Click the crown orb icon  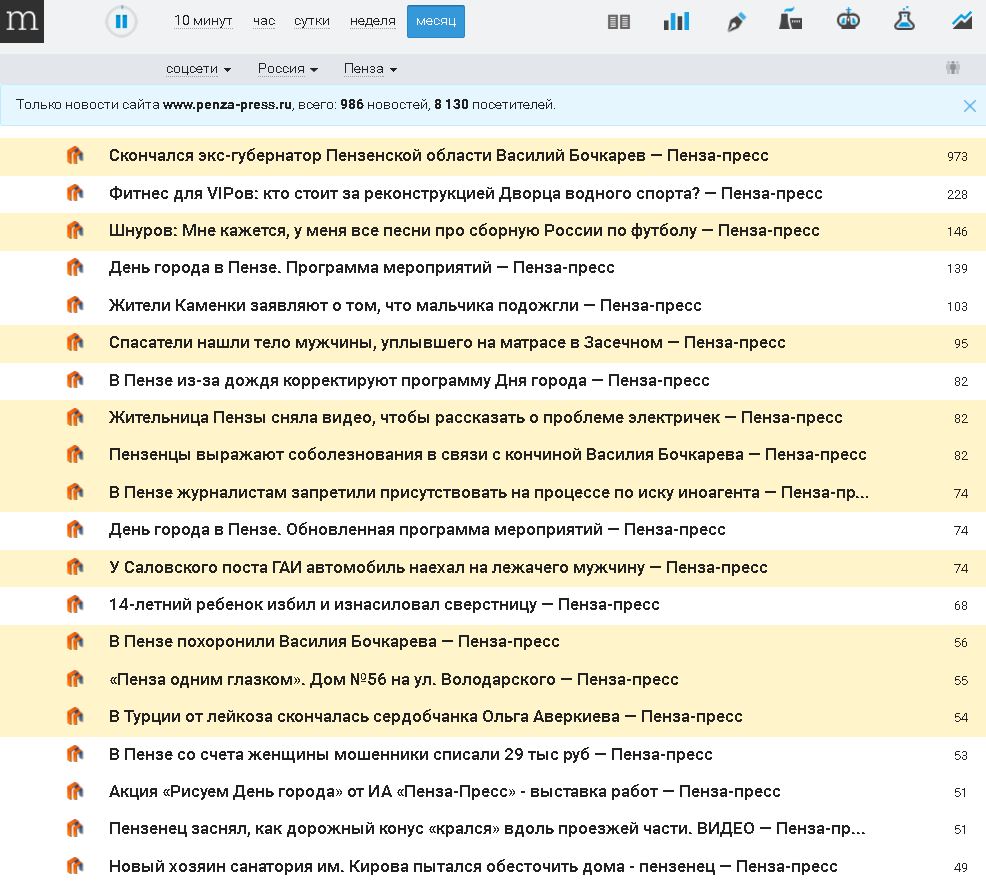[848, 19]
